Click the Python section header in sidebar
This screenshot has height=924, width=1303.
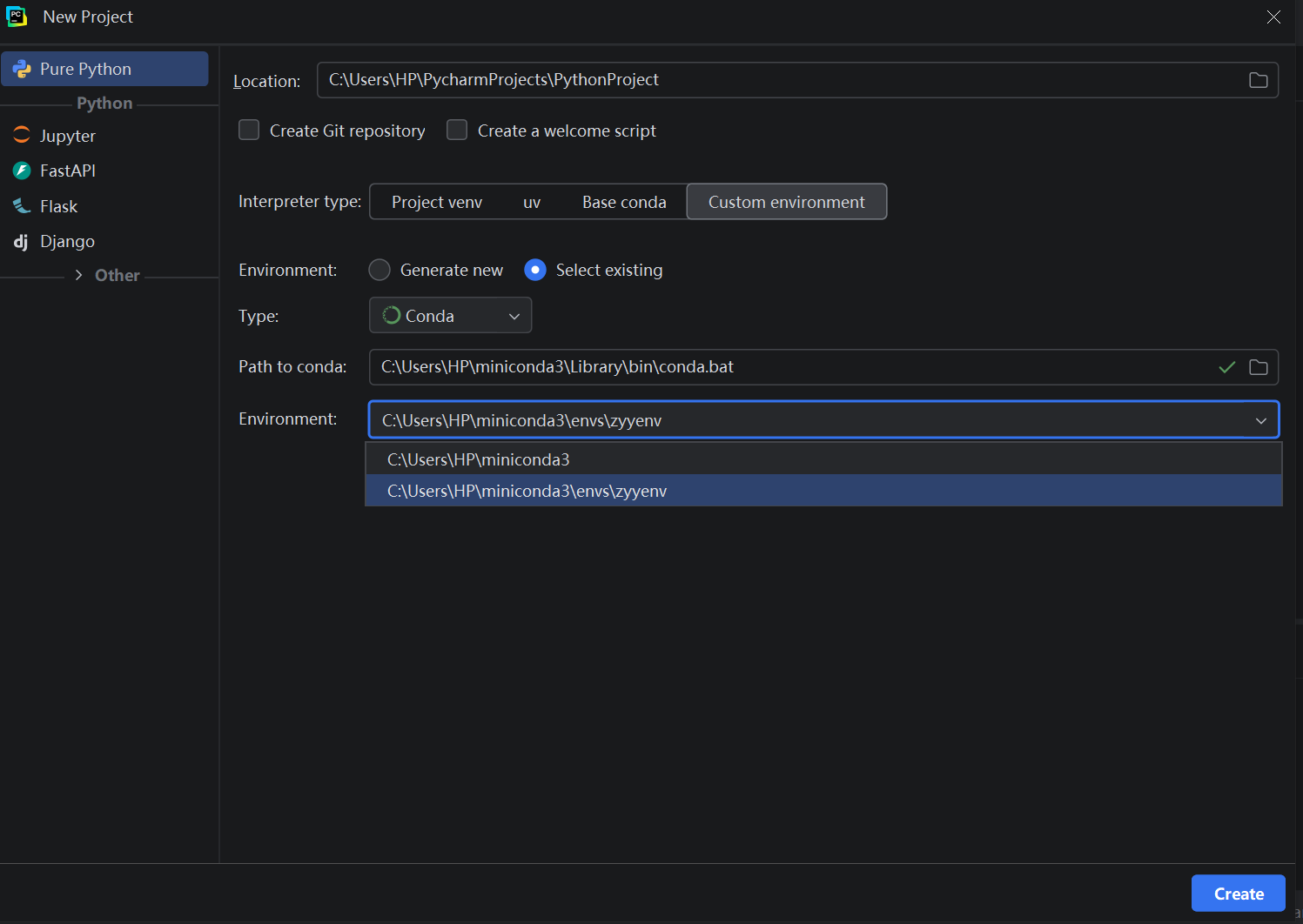pyautogui.click(x=104, y=103)
